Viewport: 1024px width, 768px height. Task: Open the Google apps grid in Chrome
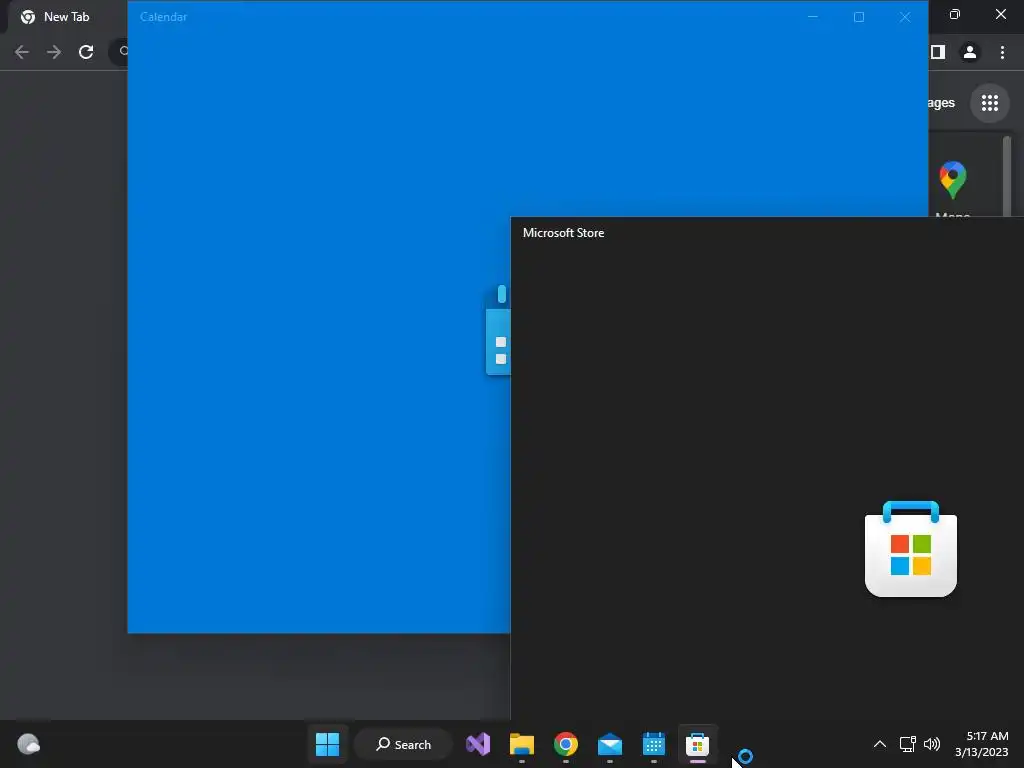coord(990,103)
